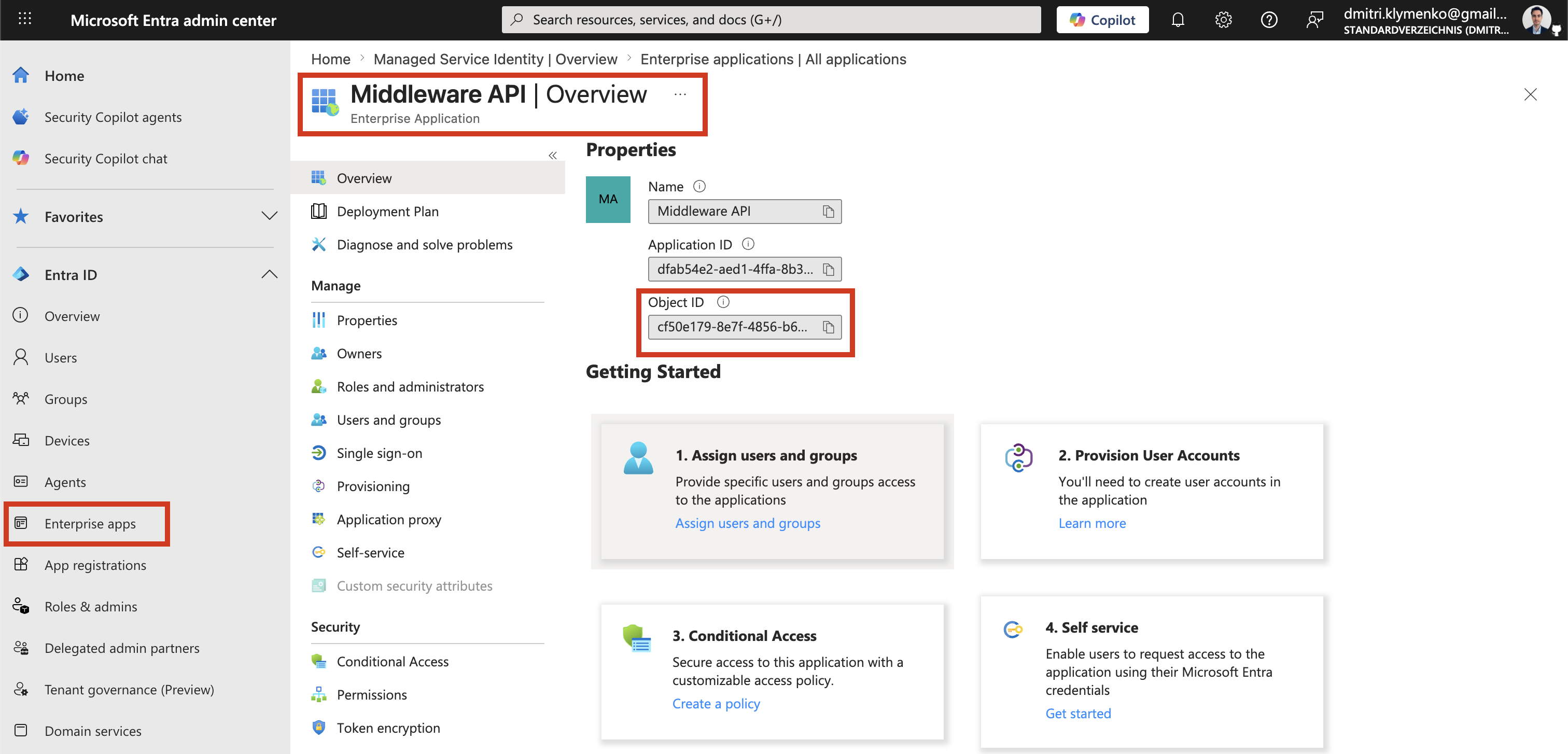The width and height of the screenshot is (1568, 754).
Task: Open the app launcher grid icon
Action: [x=25, y=20]
